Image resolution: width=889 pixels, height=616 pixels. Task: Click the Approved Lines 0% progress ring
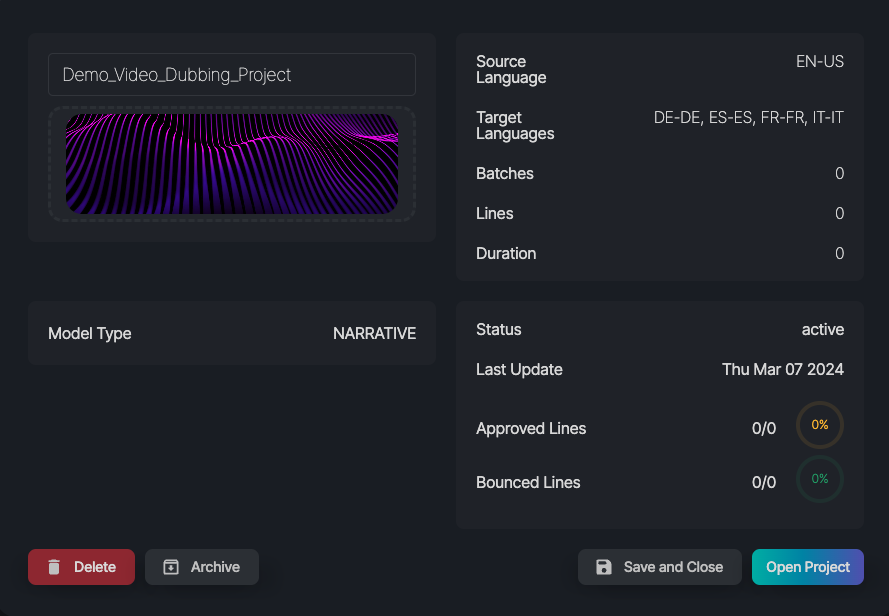[x=820, y=425]
